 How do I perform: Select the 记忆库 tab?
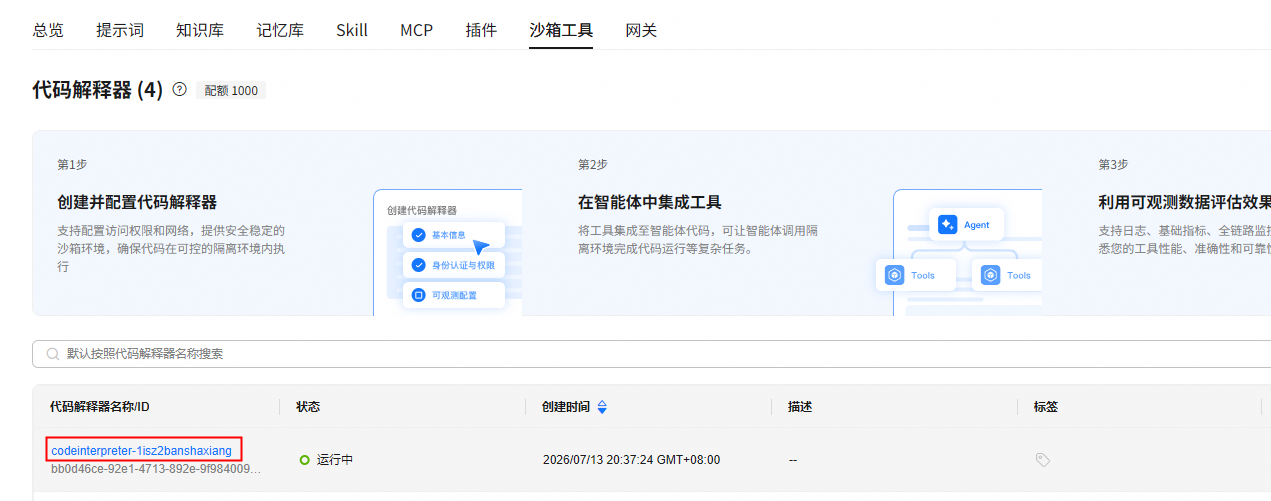(280, 30)
